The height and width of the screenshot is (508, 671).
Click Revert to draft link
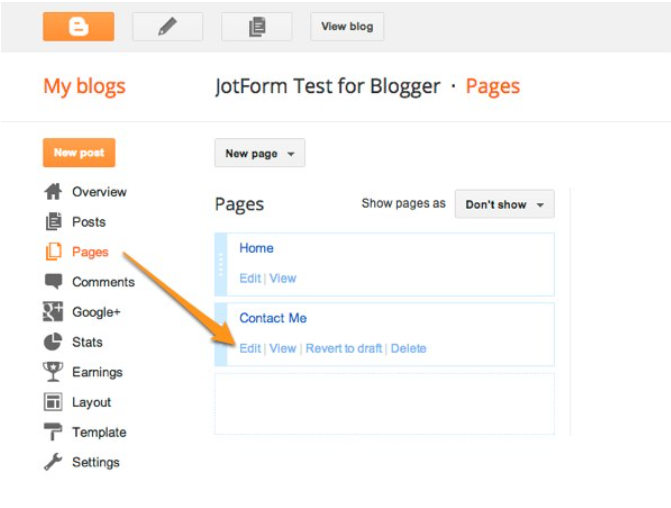(x=344, y=348)
